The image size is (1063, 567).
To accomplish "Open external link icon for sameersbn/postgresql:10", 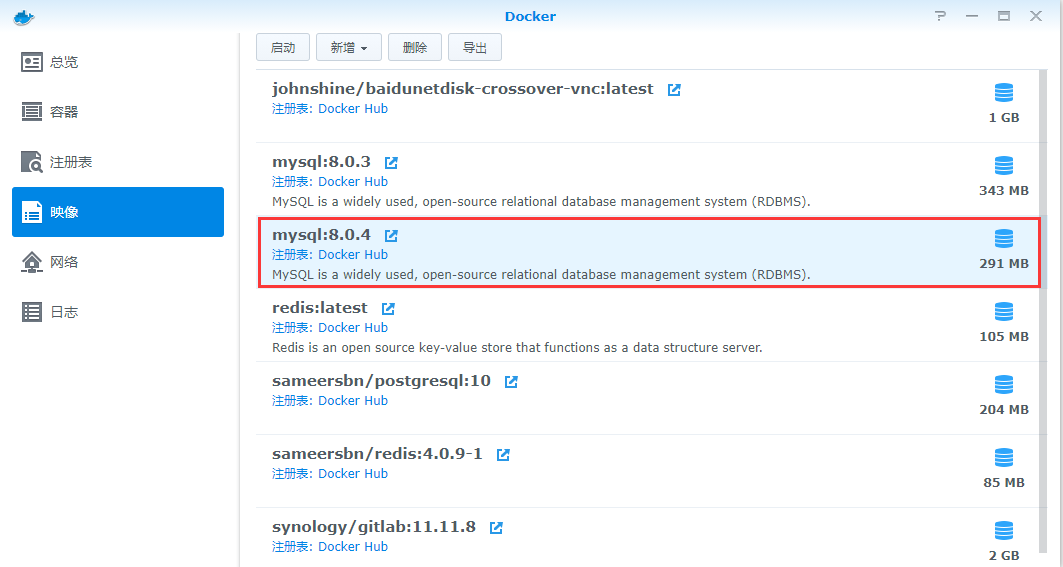I will coord(511,381).
